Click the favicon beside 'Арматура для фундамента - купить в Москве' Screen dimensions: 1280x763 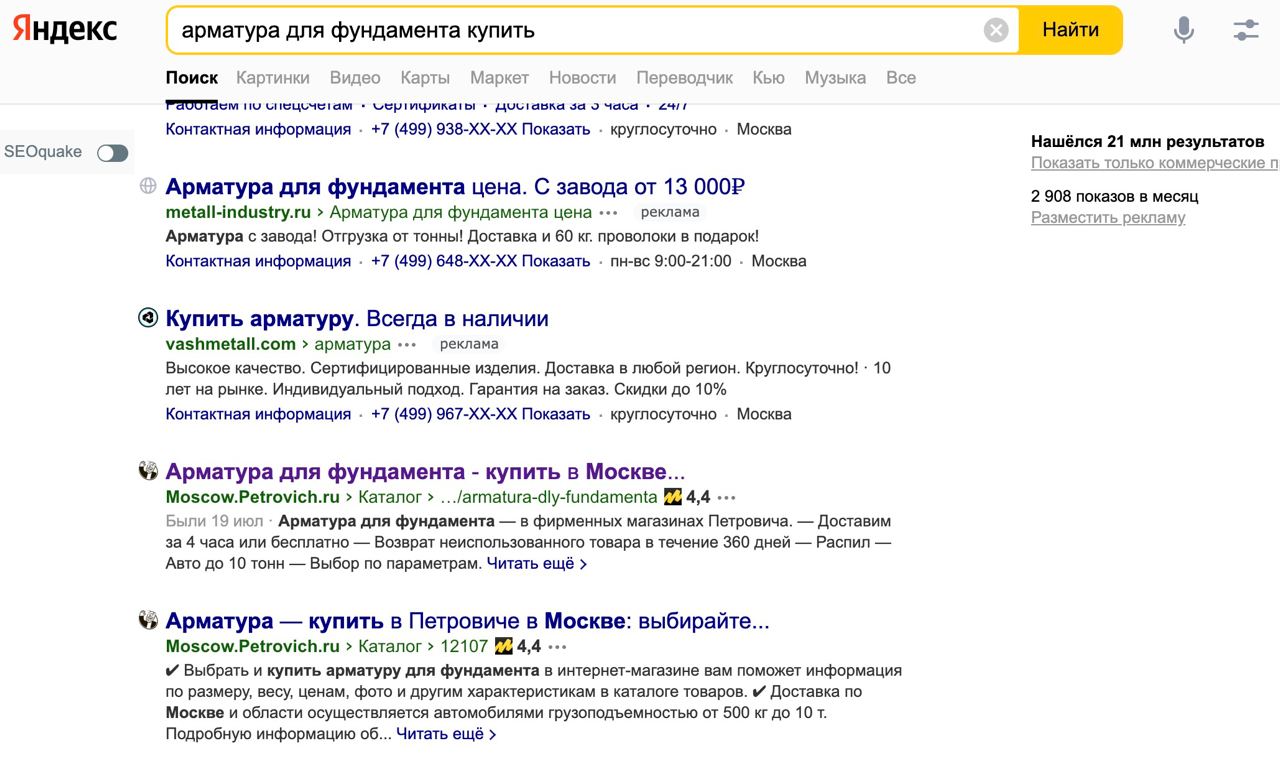point(148,471)
